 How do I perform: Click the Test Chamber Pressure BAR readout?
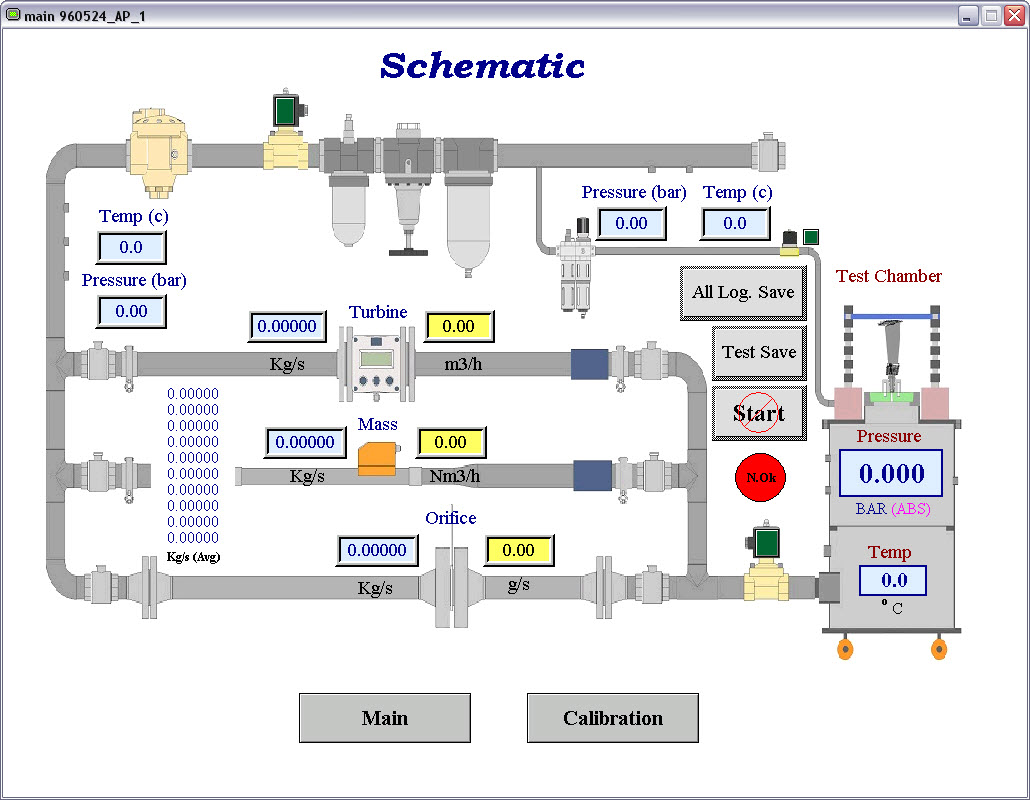[890, 473]
